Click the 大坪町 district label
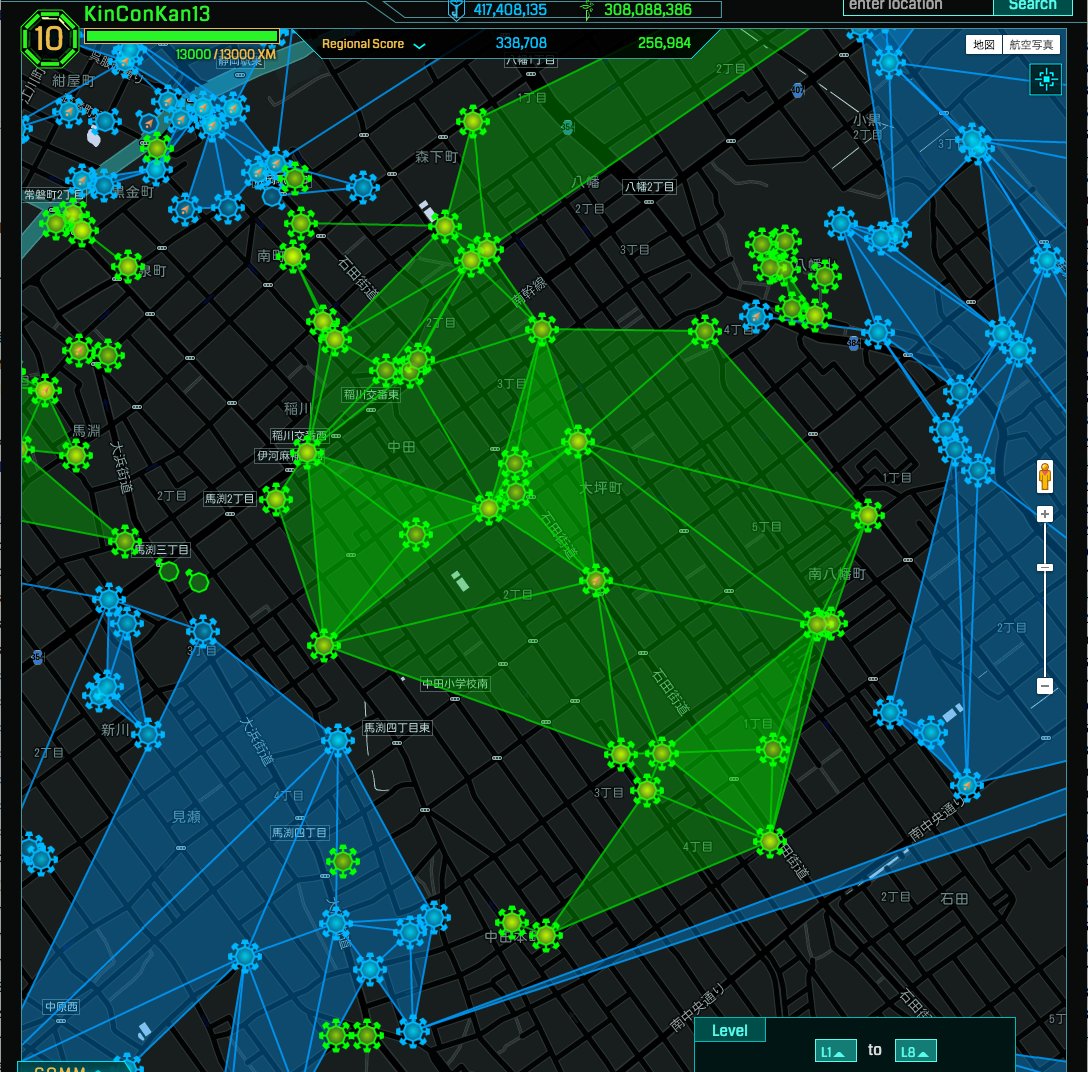 (600, 488)
